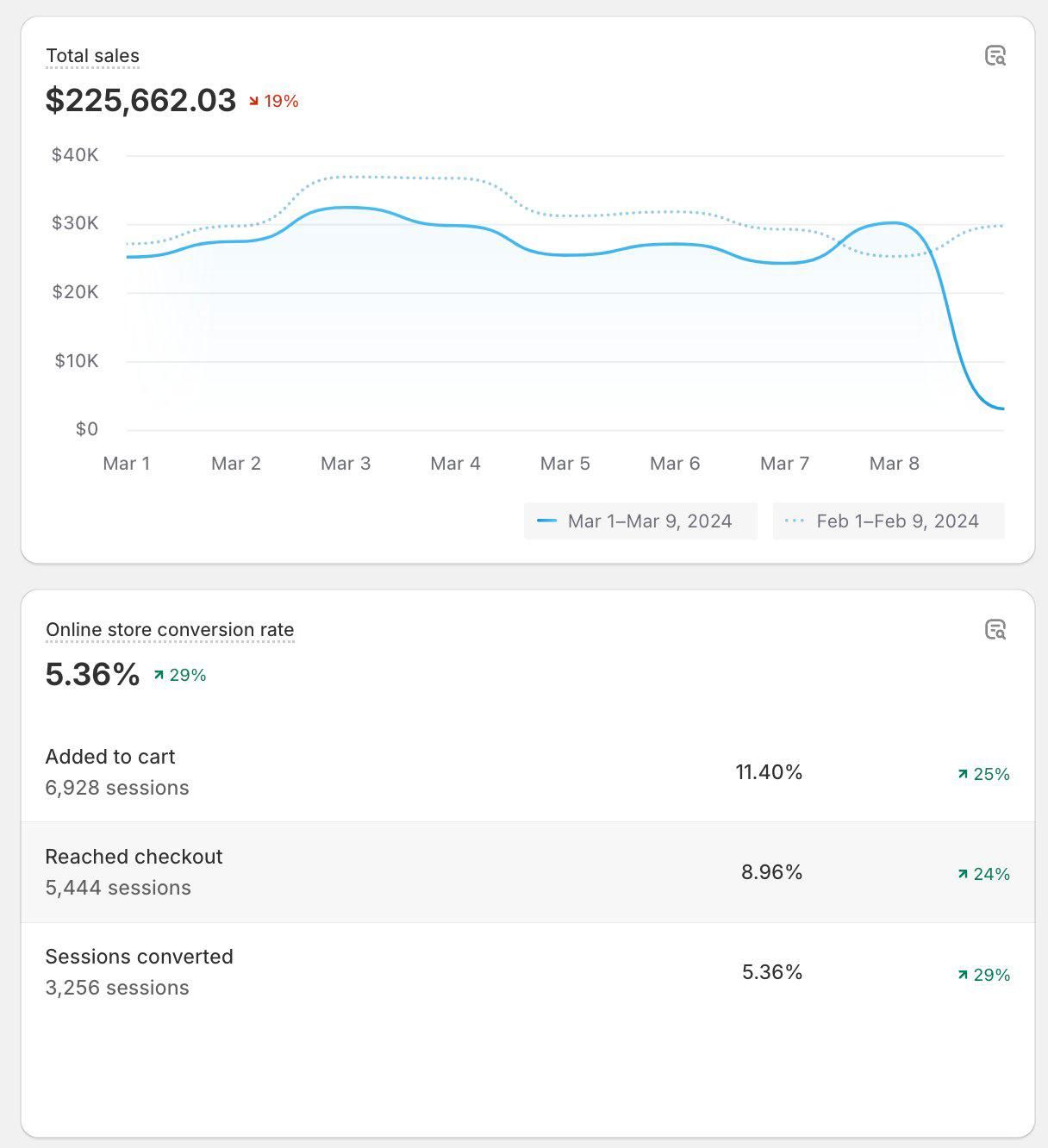Image resolution: width=1048 pixels, height=1148 pixels.
Task: Click the Reached checkout 24% trend arrow
Action: click(x=963, y=875)
